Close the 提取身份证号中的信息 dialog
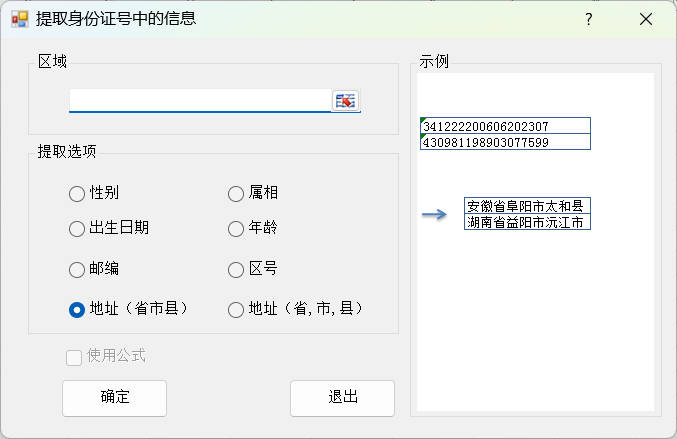This screenshot has height=439, width=677. (645, 19)
